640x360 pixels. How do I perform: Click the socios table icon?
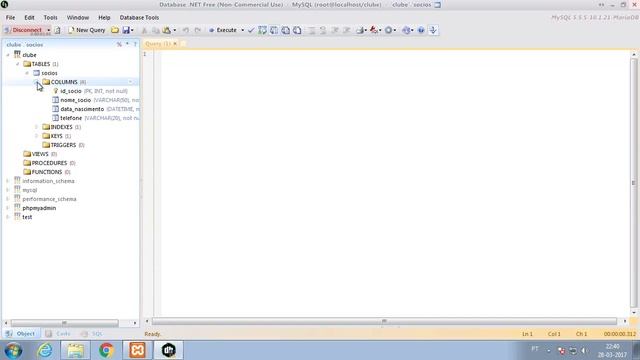tap(36, 73)
